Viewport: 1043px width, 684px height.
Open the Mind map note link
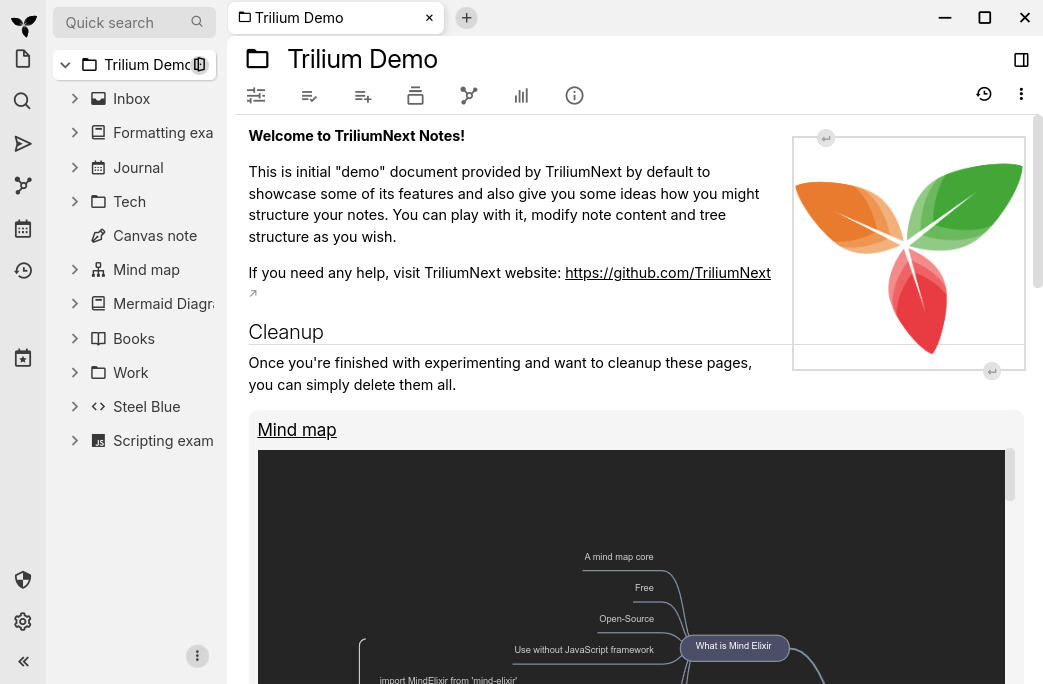(297, 430)
